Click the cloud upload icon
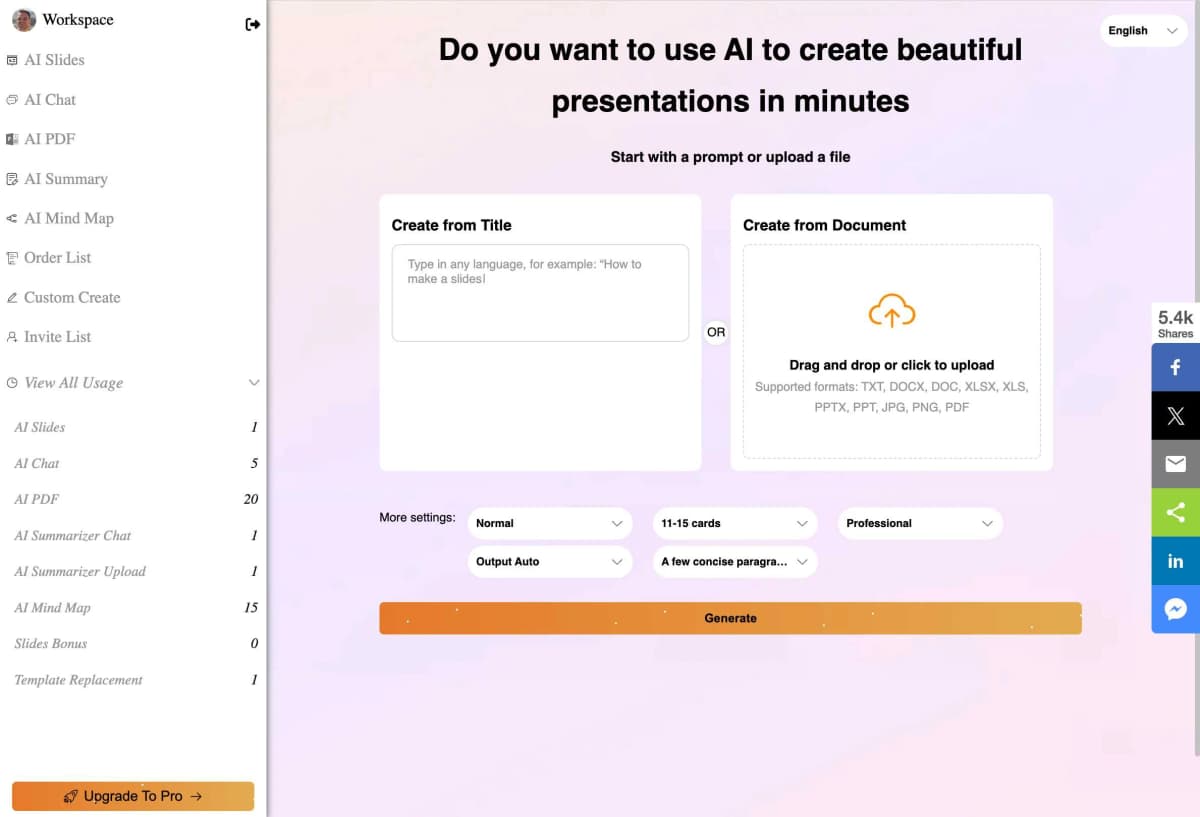The width and height of the screenshot is (1200, 817). (x=891, y=312)
